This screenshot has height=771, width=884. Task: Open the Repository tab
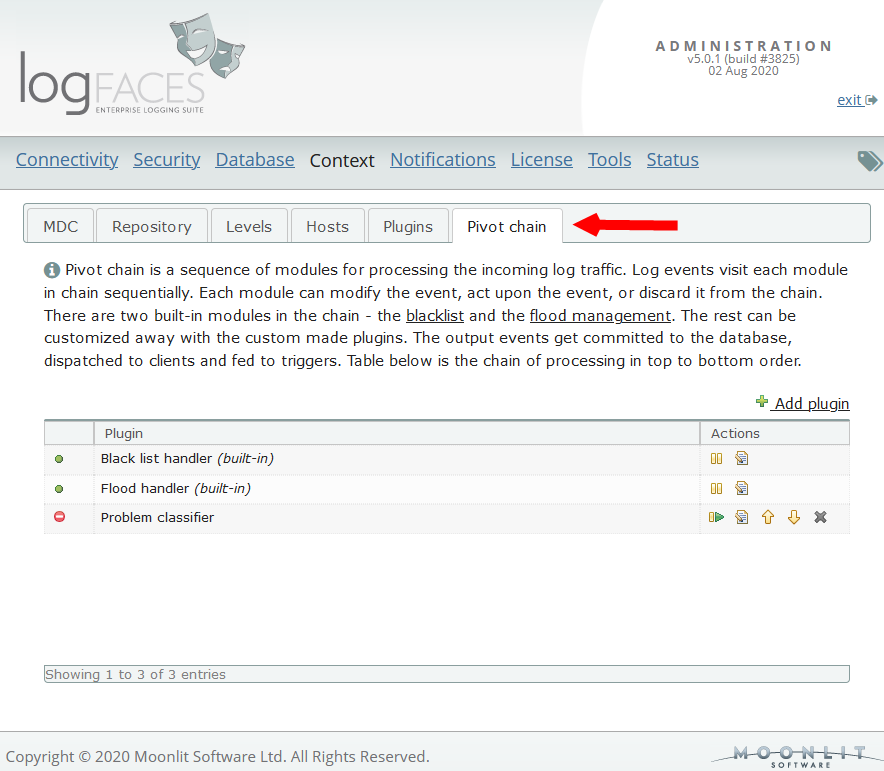[x=152, y=226]
